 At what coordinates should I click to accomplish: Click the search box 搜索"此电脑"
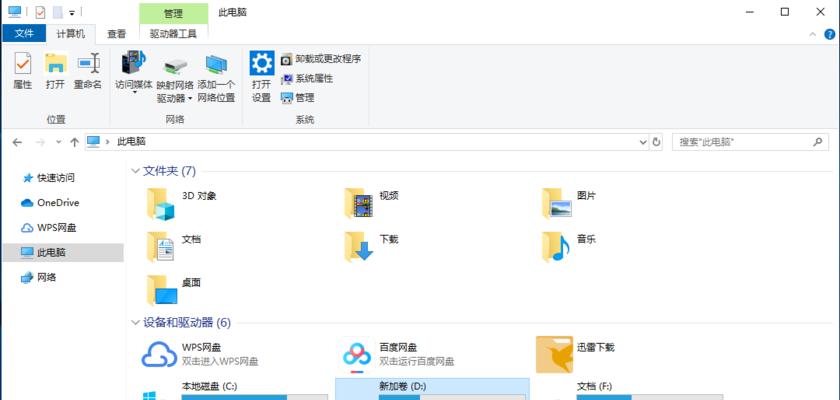tap(749, 142)
